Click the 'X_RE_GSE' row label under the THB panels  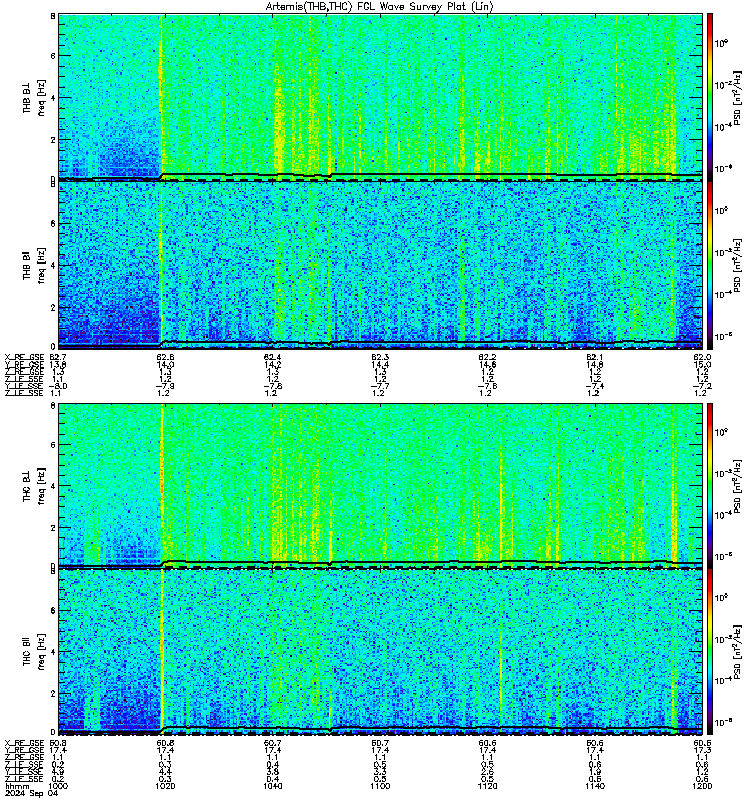pos(24,357)
